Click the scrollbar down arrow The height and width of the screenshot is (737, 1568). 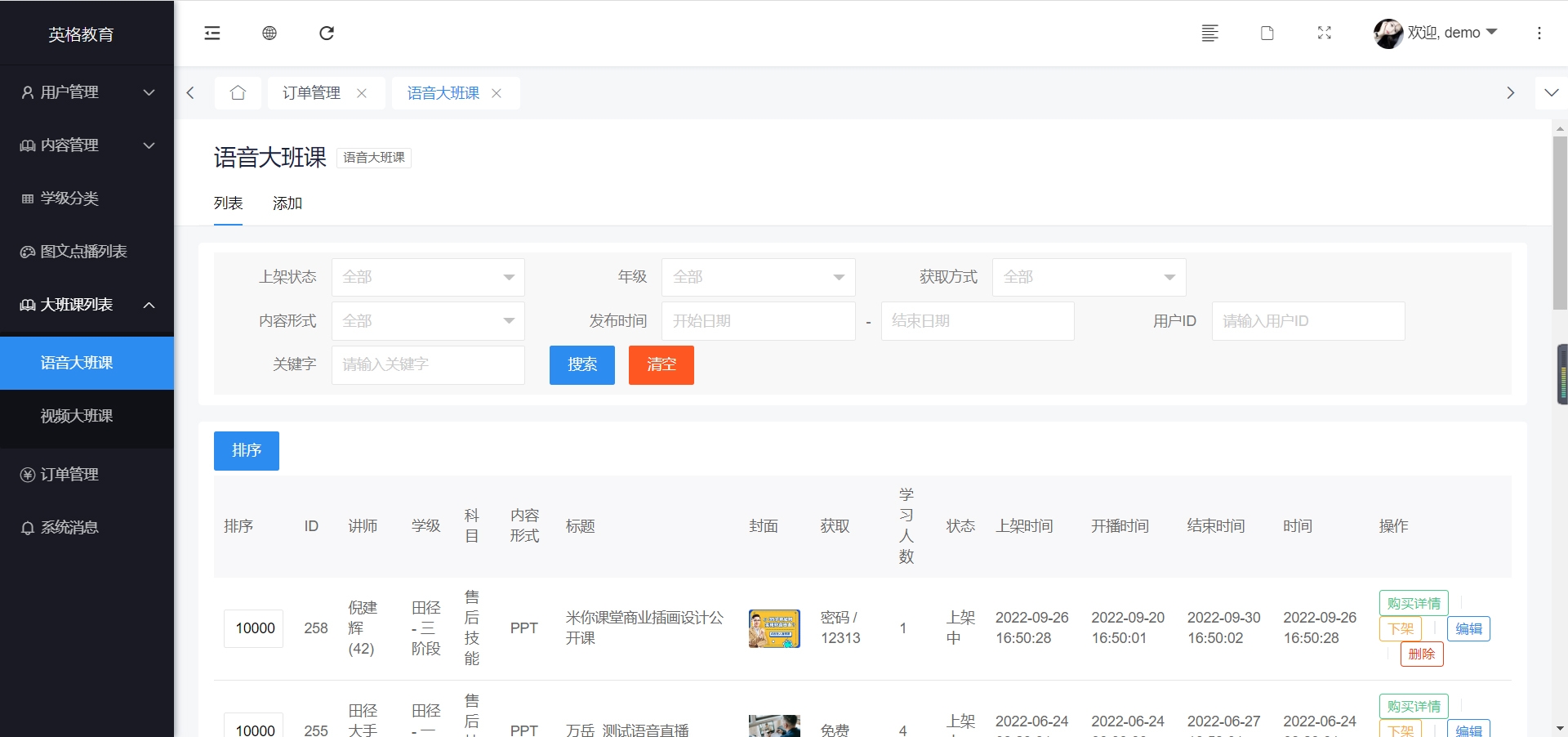click(x=1560, y=728)
